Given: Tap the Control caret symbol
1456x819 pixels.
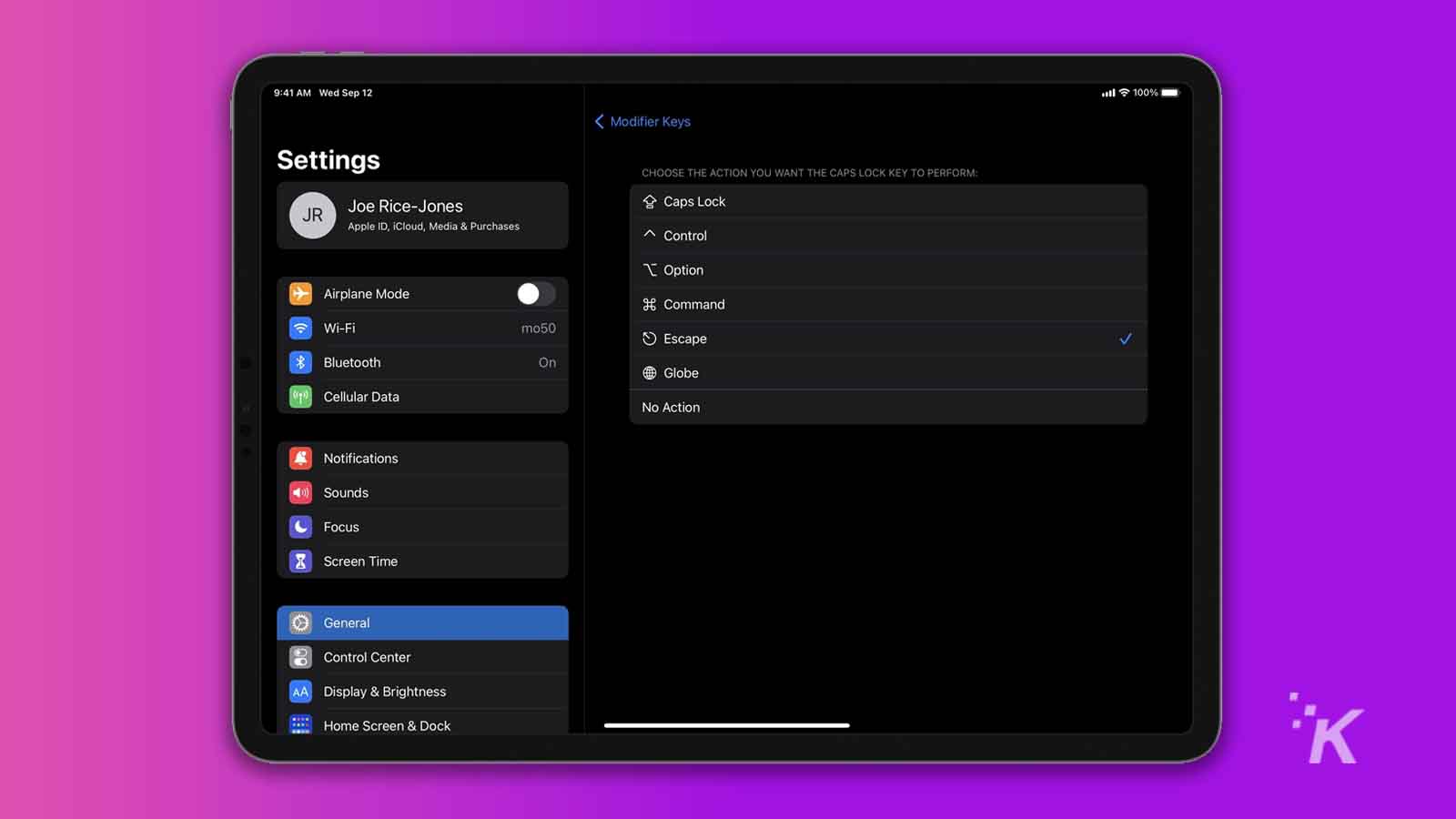Looking at the screenshot, I should [650, 234].
